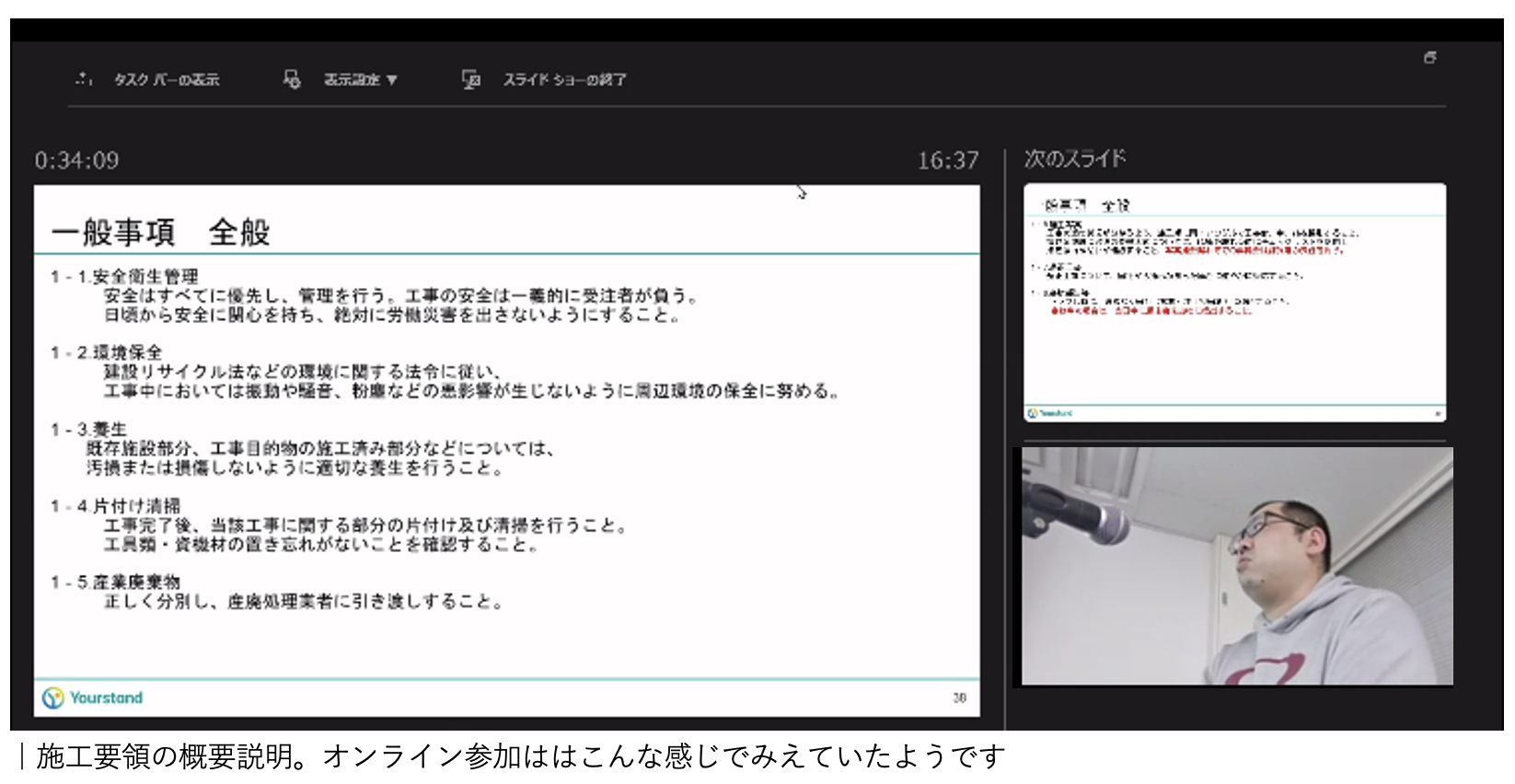Screen dimensions: 1515x784
Task: Select the speaker's webcam video feed
Action: pyautogui.click(x=1237, y=566)
